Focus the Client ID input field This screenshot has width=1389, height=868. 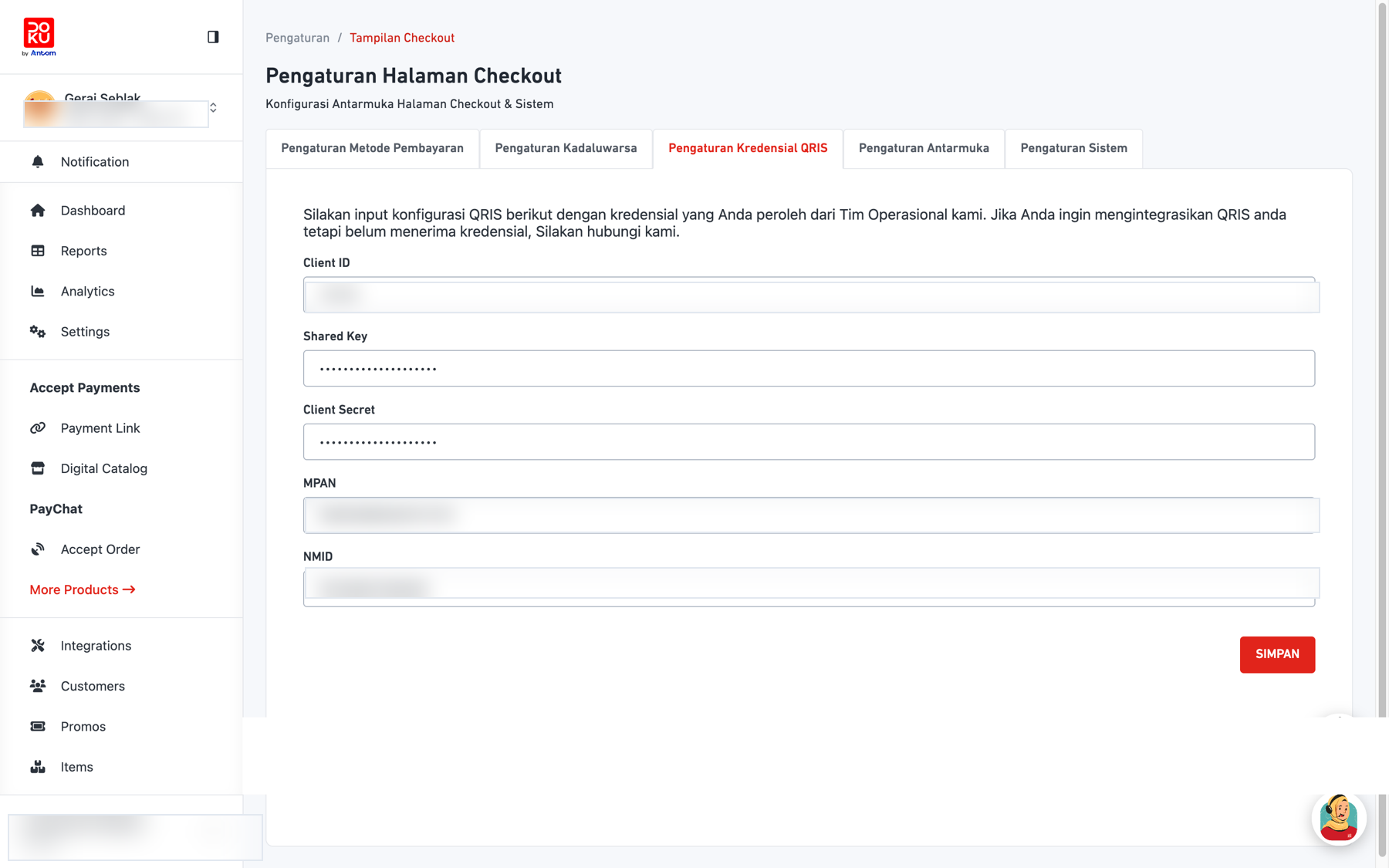[x=809, y=295]
